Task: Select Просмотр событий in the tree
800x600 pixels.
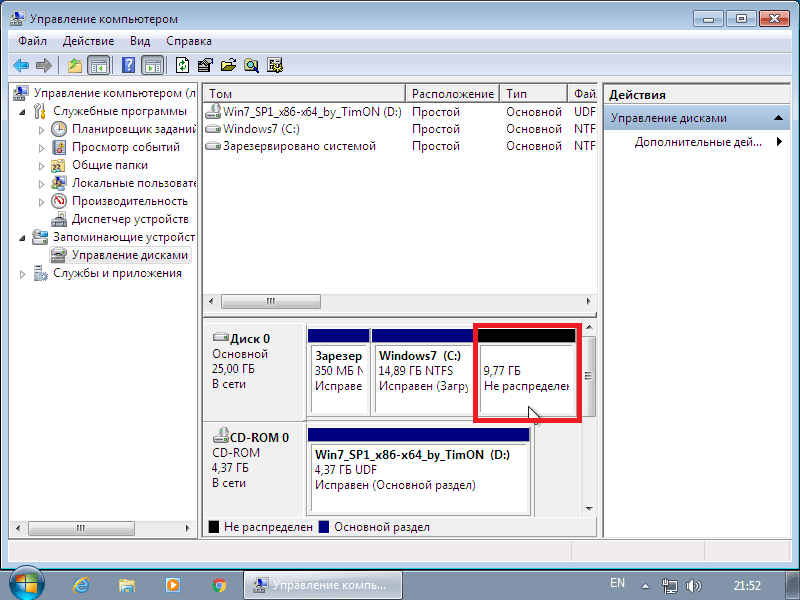Action: coord(126,147)
